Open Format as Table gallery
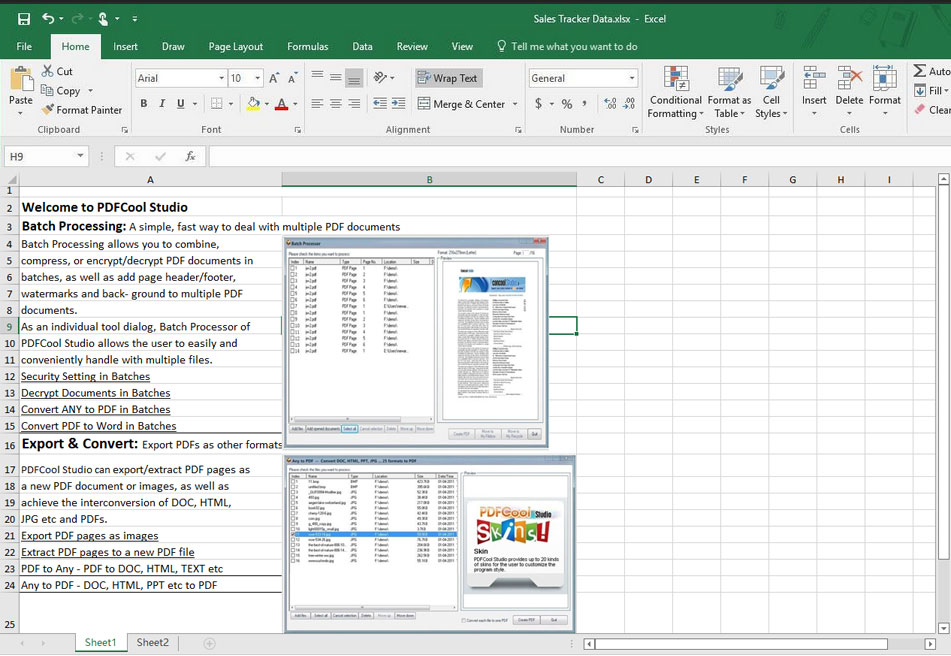Viewport: 951px width, 656px height. [x=729, y=92]
